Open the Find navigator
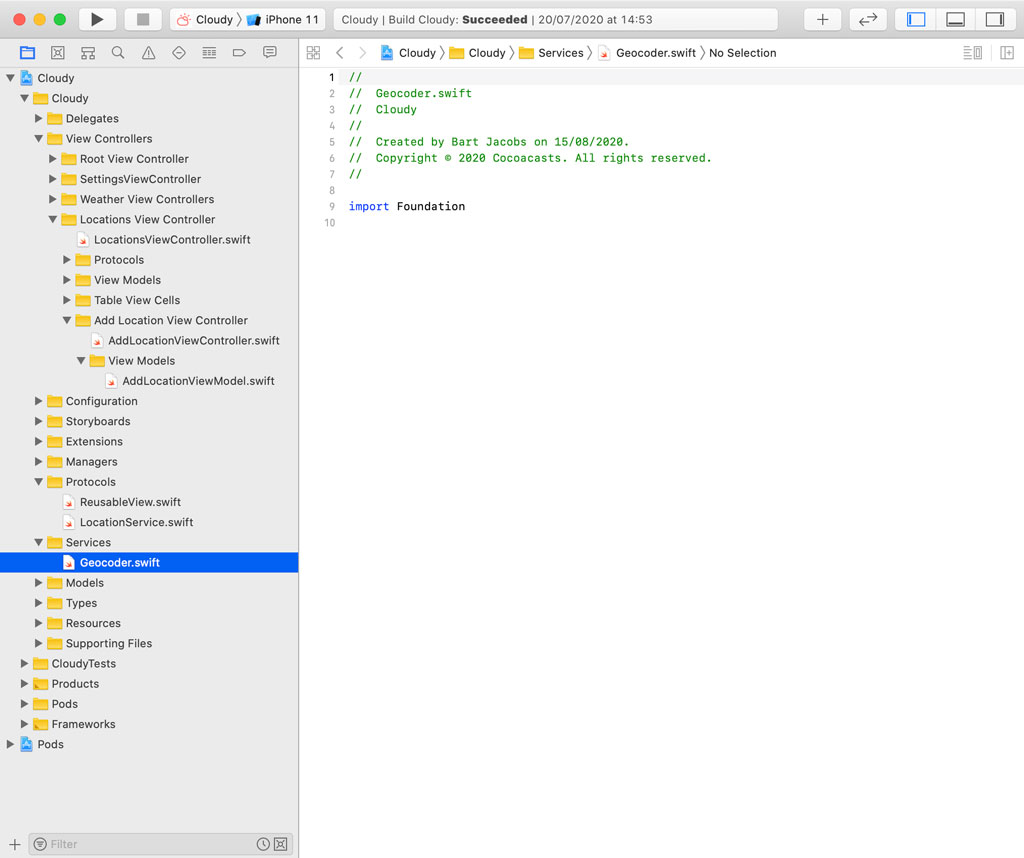1024x858 pixels. tap(117, 53)
